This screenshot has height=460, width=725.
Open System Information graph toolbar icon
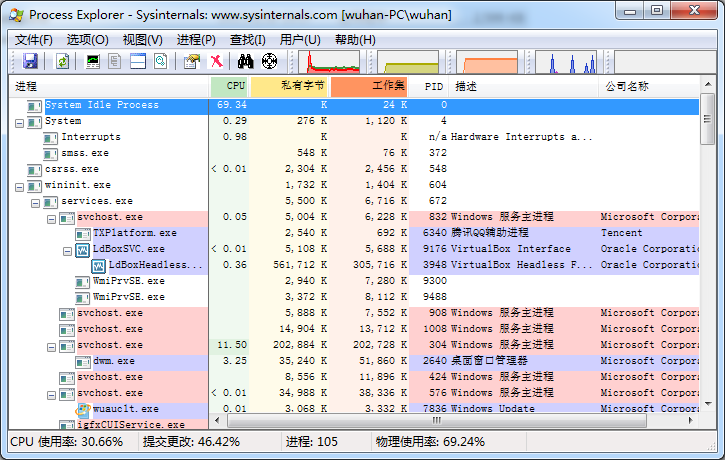pos(93,61)
